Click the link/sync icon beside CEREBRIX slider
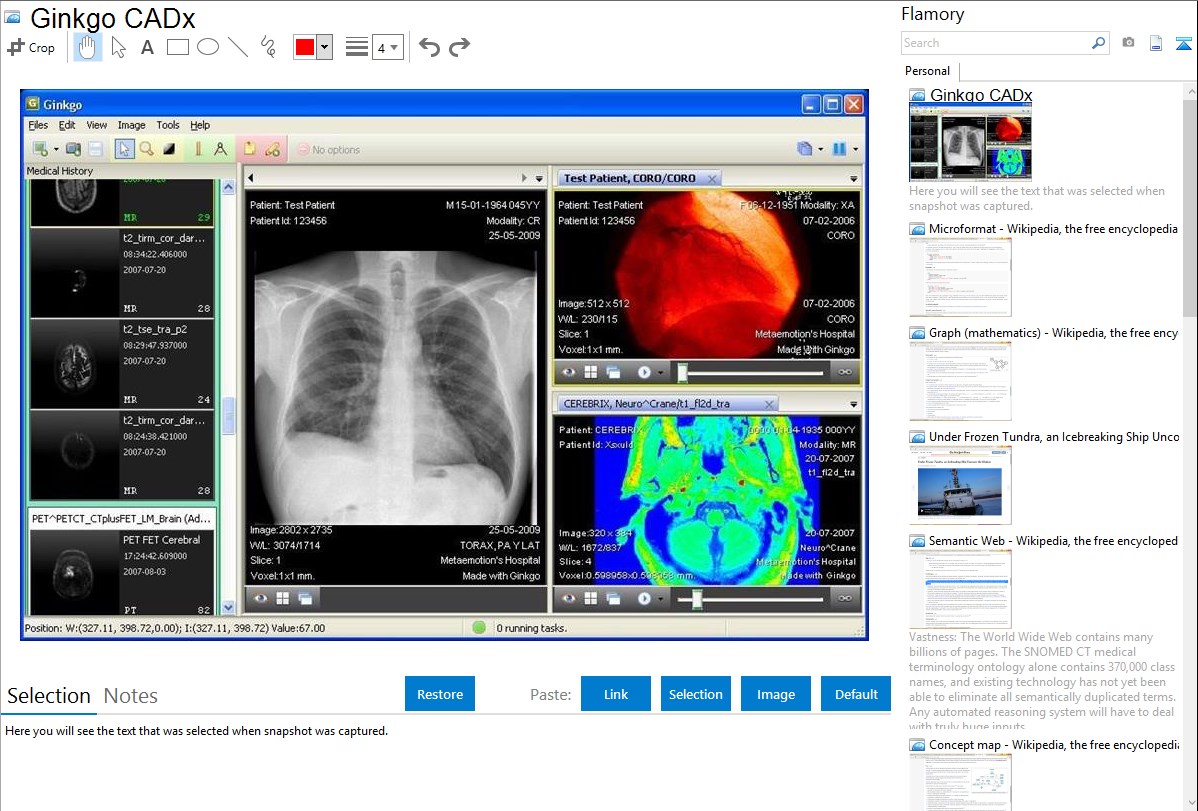Image resolution: width=1198 pixels, height=811 pixels. [844, 599]
